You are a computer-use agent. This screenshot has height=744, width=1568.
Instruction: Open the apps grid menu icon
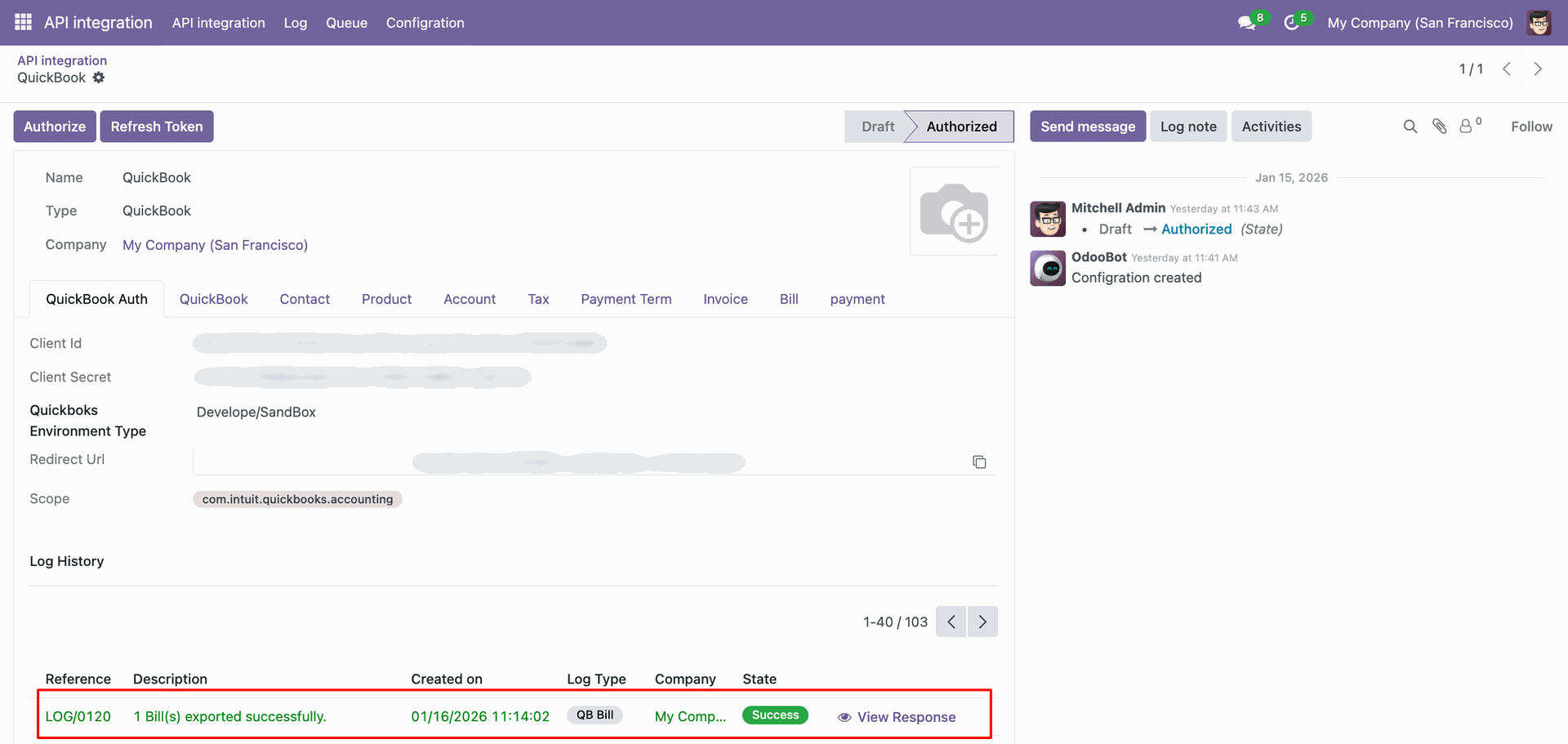[23, 22]
